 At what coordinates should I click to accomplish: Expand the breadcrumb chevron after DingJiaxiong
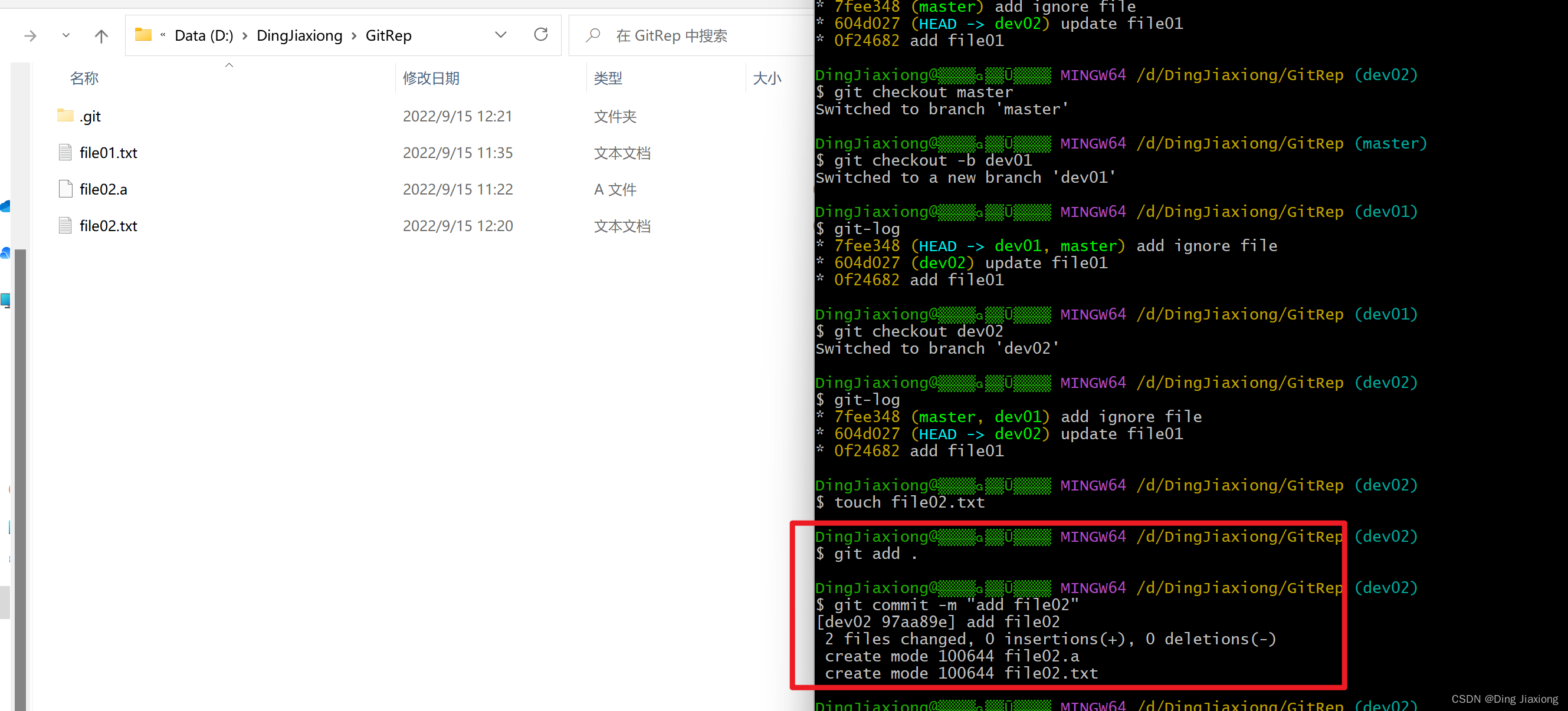(353, 35)
